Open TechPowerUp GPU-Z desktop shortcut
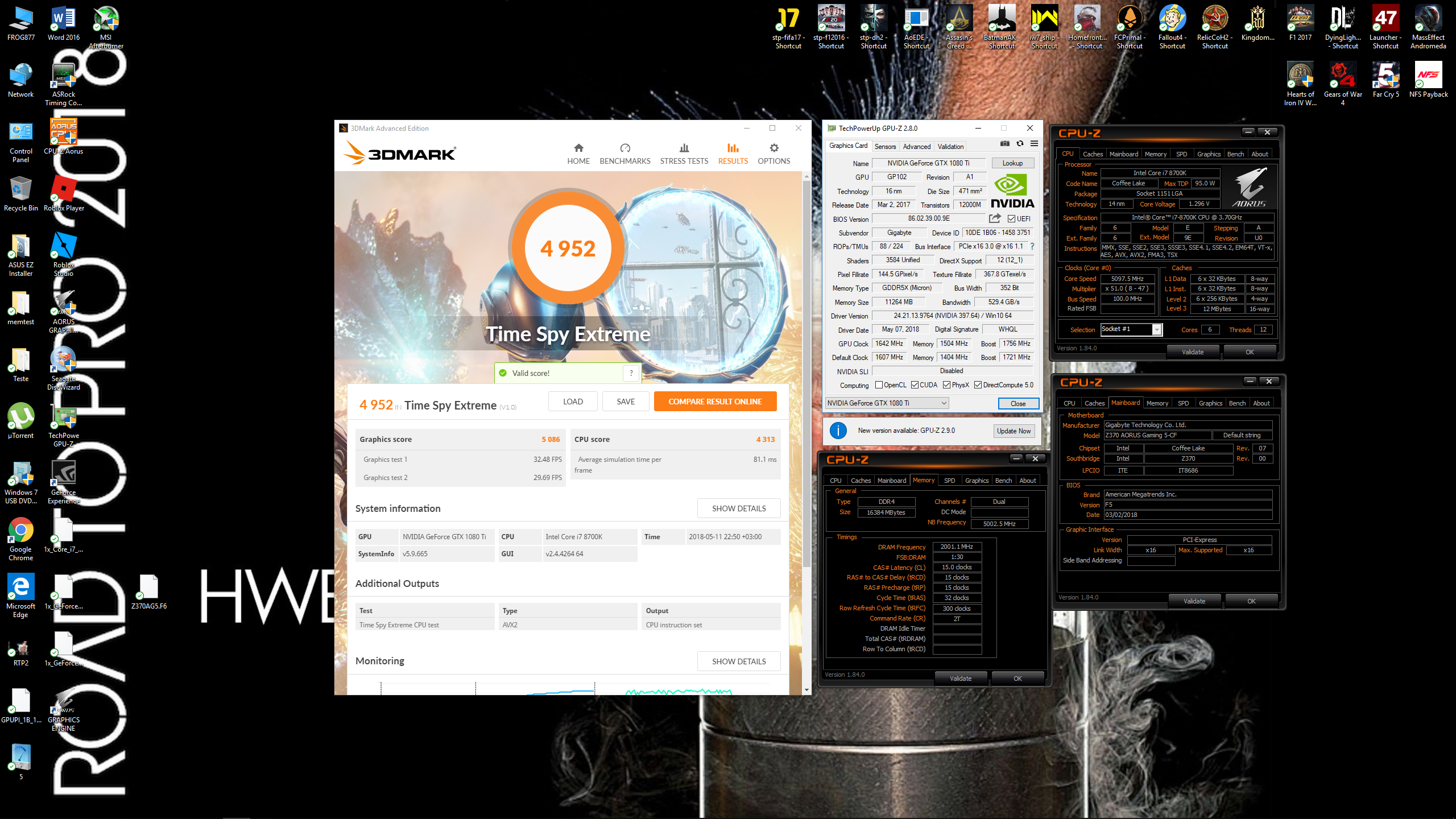Viewport: 1456px width, 819px height. pyautogui.click(x=64, y=425)
